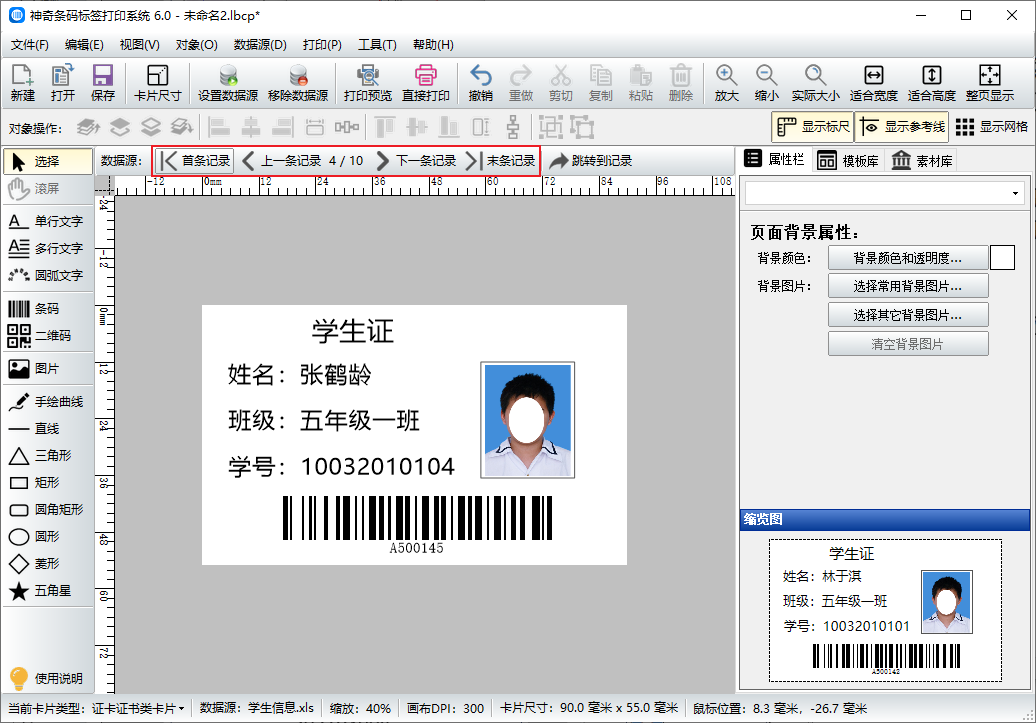
Task: Click 选择其它背景图片... button
Action: click(x=908, y=315)
